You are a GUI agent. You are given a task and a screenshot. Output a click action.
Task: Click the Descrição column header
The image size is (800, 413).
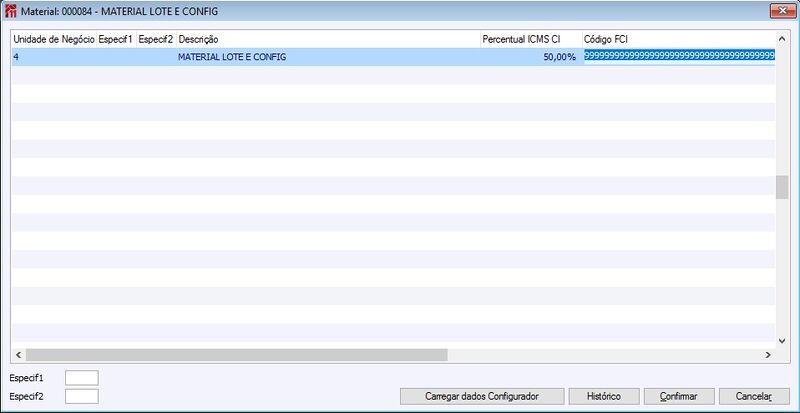[328, 39]
